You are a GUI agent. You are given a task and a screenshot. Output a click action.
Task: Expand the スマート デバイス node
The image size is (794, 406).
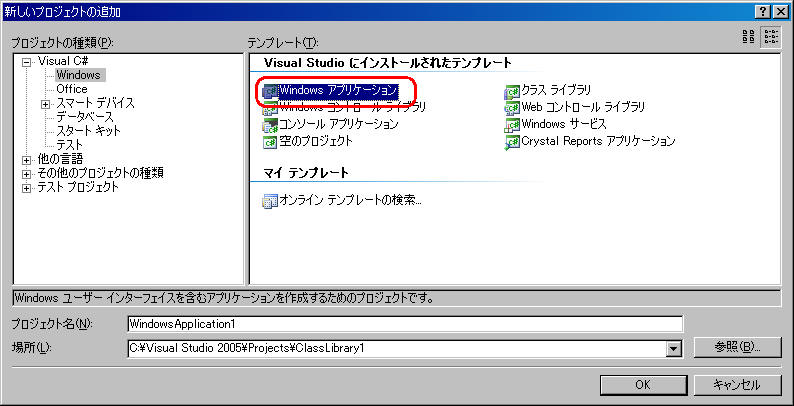(x=45, y=103)
